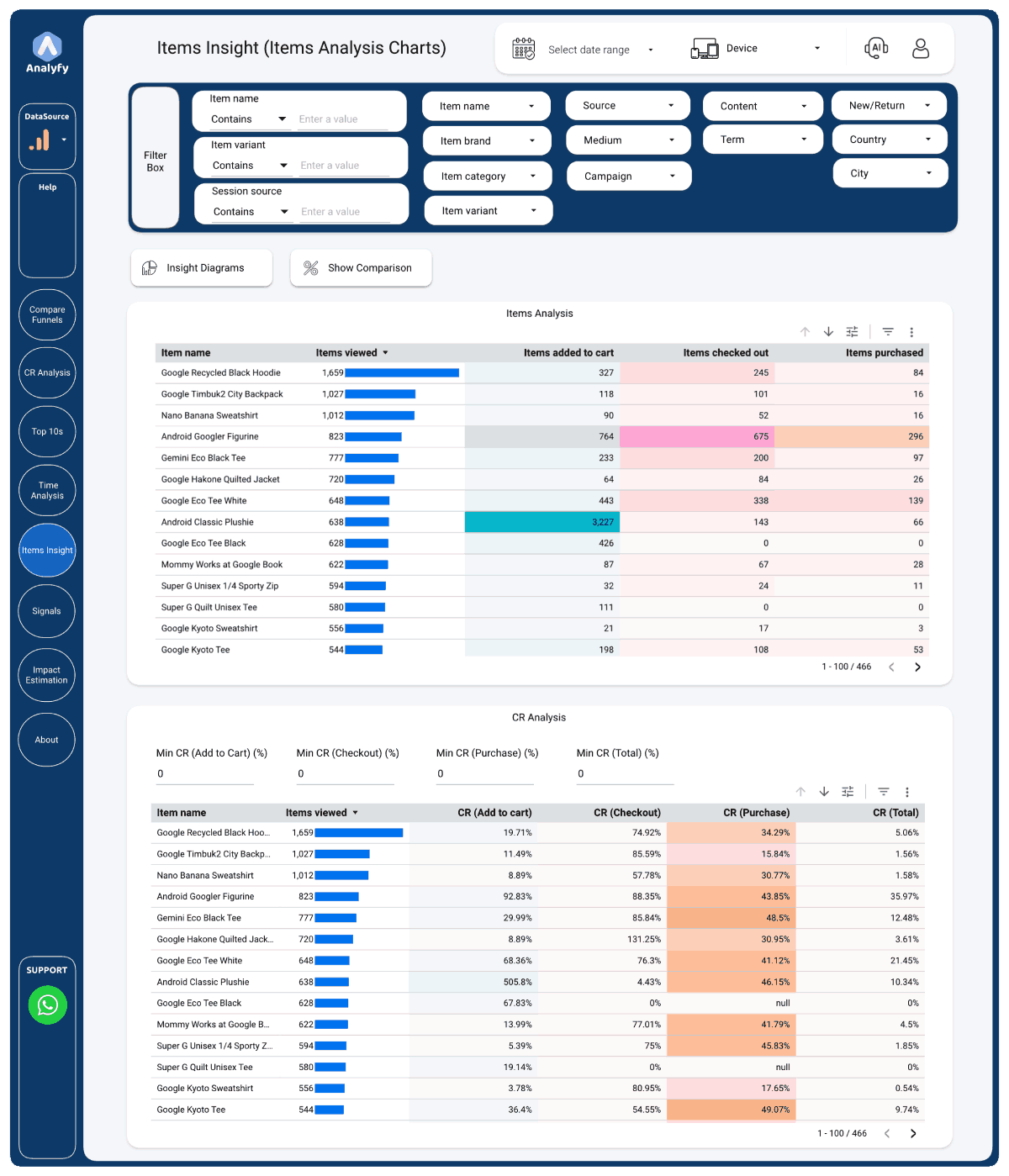1009x1176 pixels.
Task: Click CR Analysis sort ascending arrow
Action: click(x=800, y=792)
